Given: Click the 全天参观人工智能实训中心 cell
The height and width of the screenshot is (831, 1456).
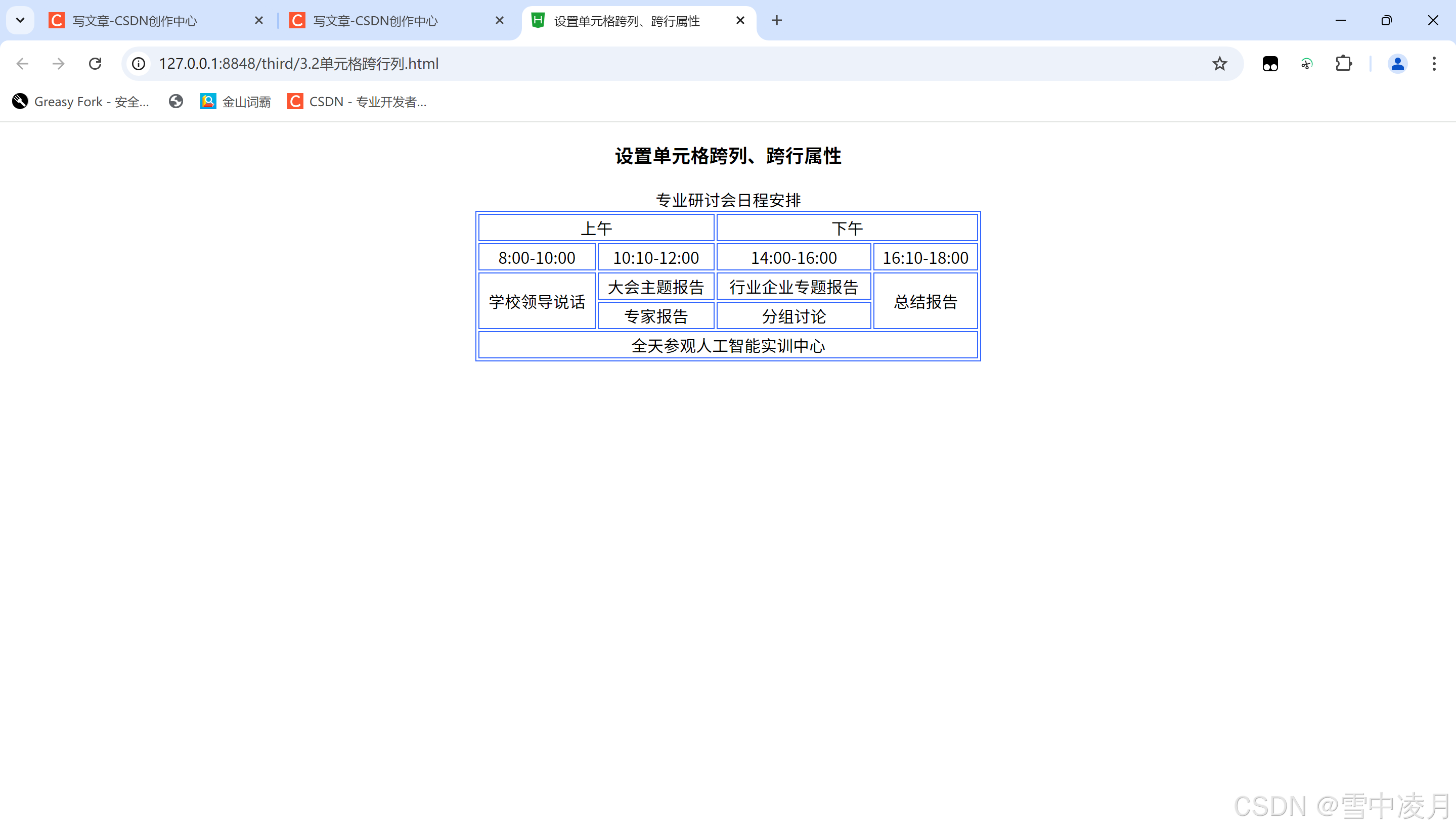Looking at the screenshot, I should click(728, 345).
